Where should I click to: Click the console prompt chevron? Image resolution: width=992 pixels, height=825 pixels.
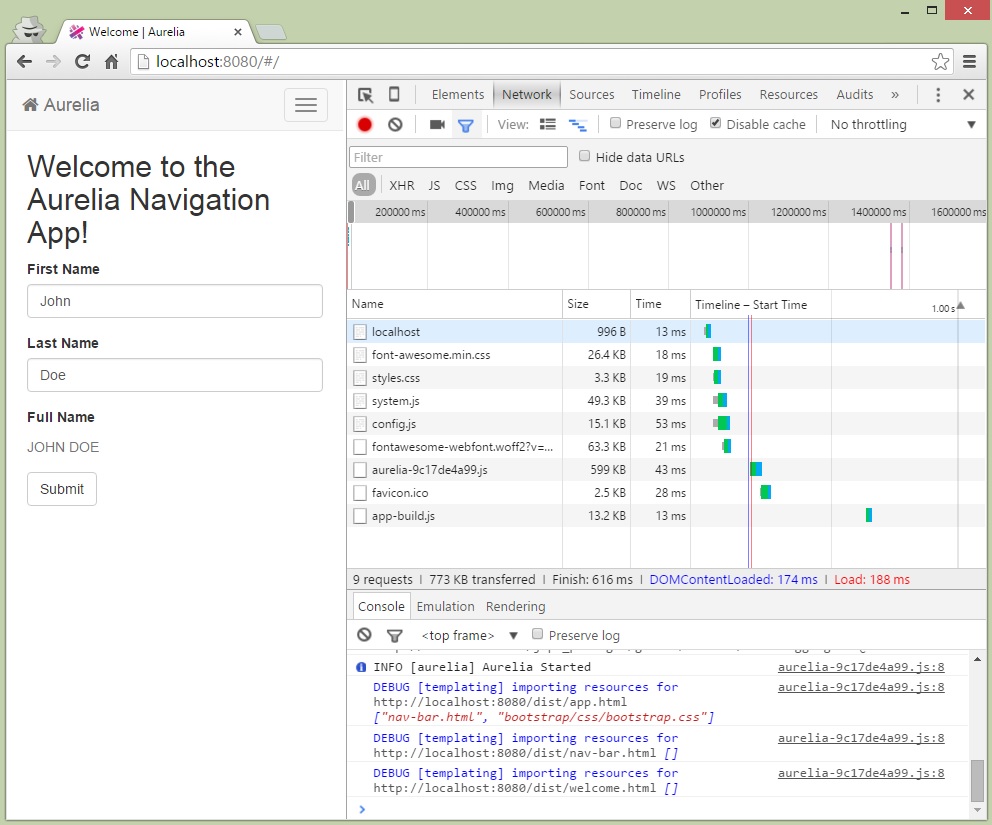[x=362, y=809]
